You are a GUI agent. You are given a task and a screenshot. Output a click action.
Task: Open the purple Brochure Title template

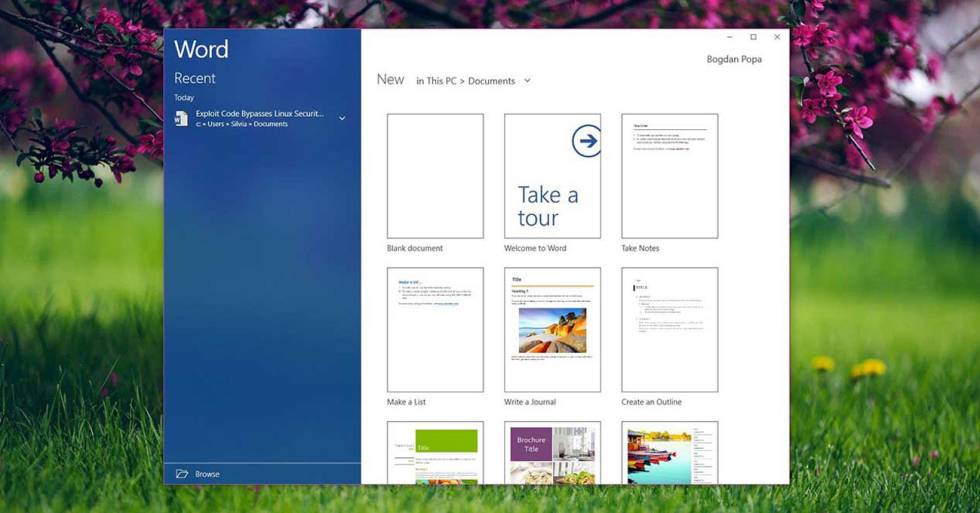click(552, 452)
